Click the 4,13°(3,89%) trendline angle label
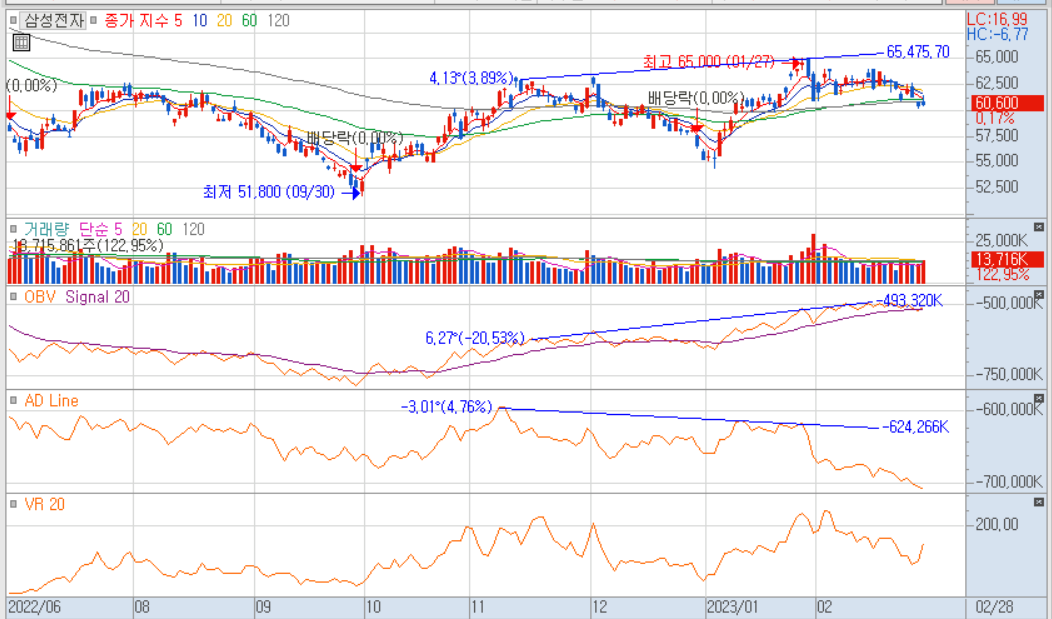This screenshot has height=619, width=1052. tap(472, 78)
